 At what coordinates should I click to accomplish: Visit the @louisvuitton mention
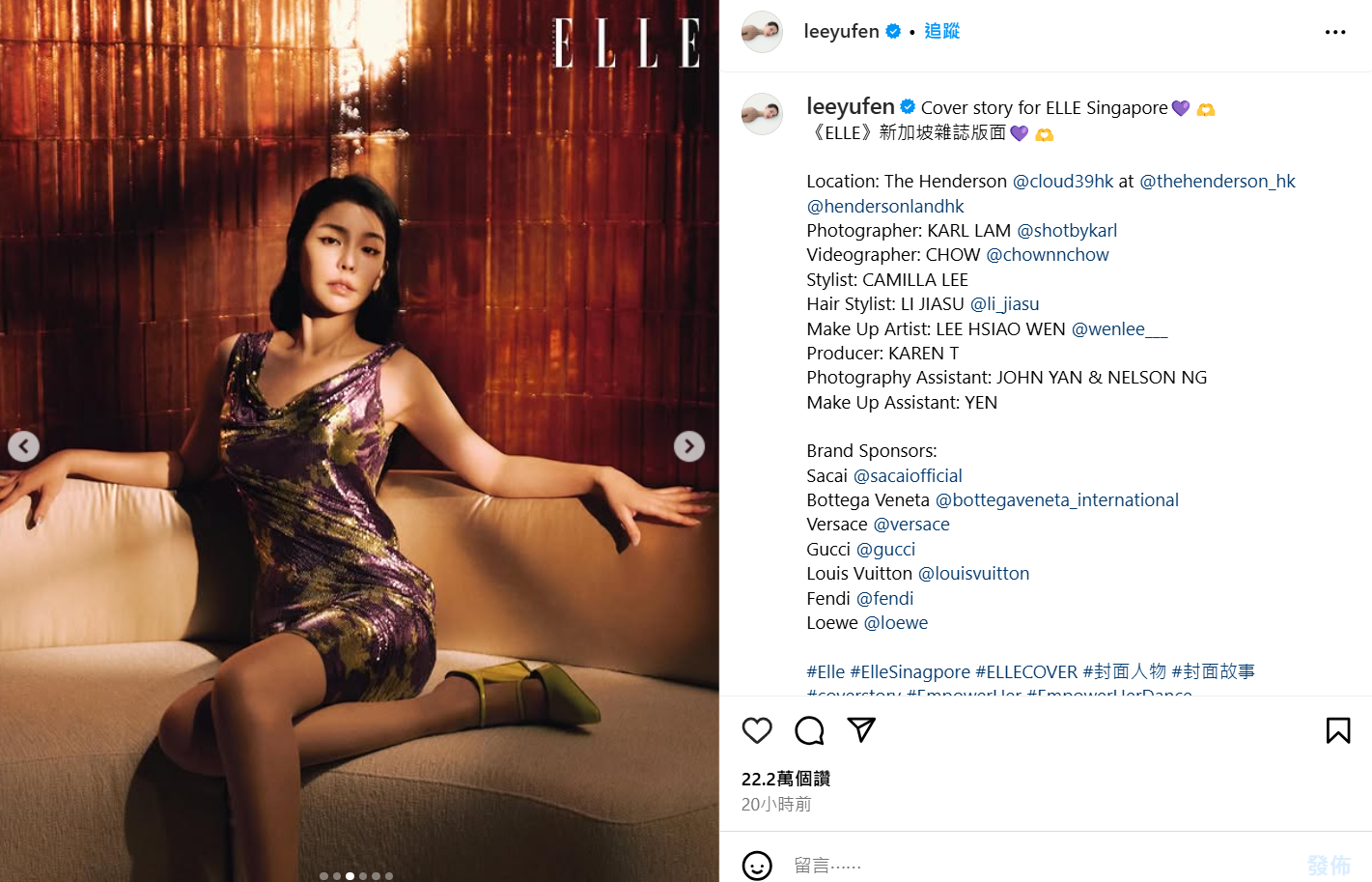pos(973,574)
